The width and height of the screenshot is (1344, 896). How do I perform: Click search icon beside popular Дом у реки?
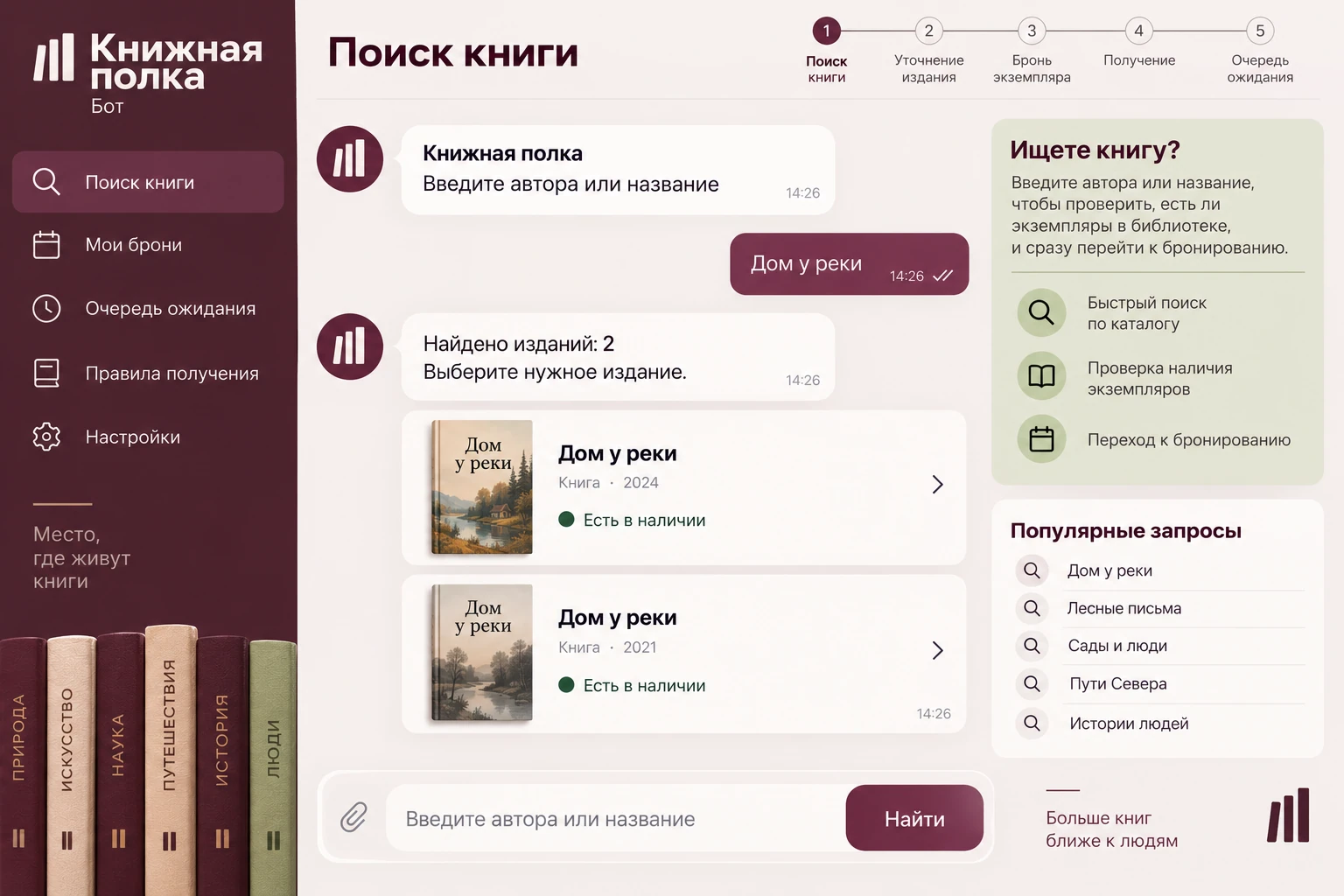pyautogui.click(x=1032, y=570)
